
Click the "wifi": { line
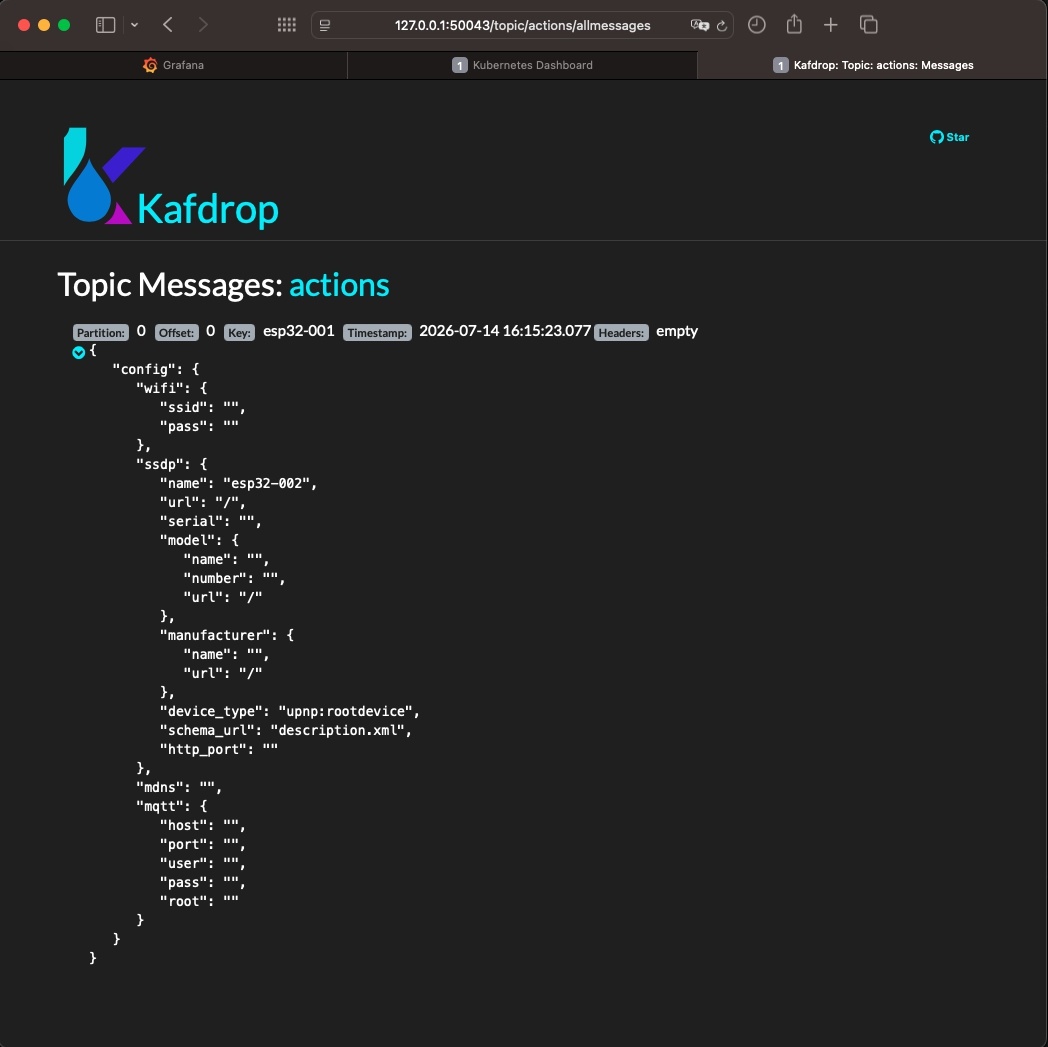[x=172, y=388]
